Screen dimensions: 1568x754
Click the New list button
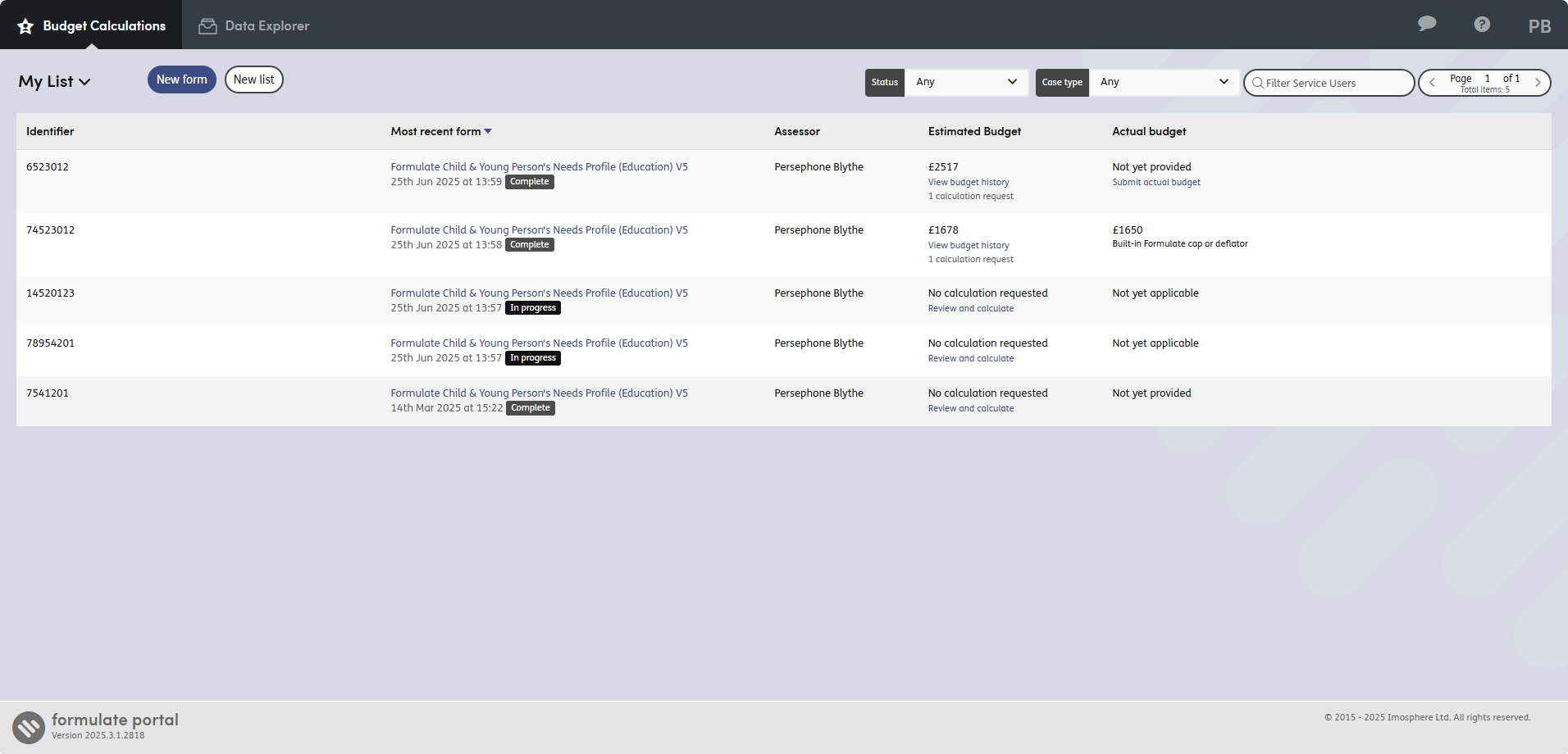click(254, 79)
